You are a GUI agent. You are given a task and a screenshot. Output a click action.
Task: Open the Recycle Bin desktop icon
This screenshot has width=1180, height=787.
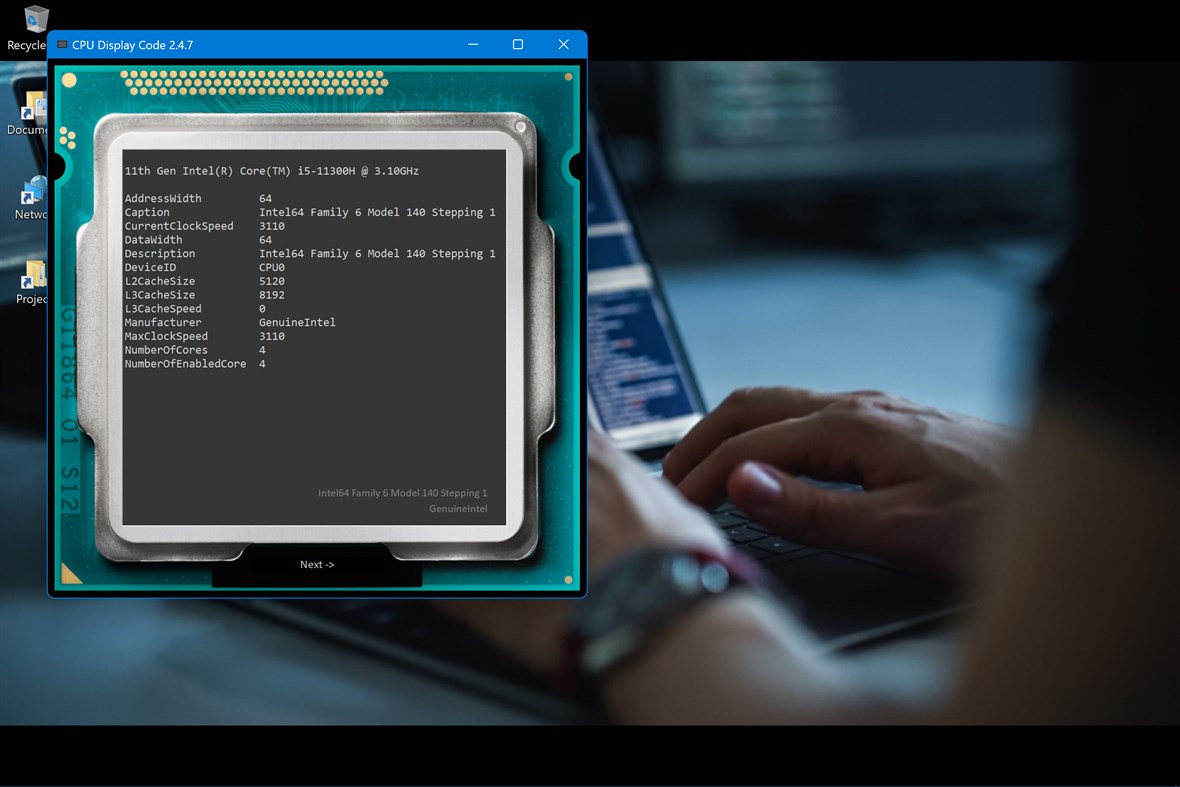(x=36, y=25)
